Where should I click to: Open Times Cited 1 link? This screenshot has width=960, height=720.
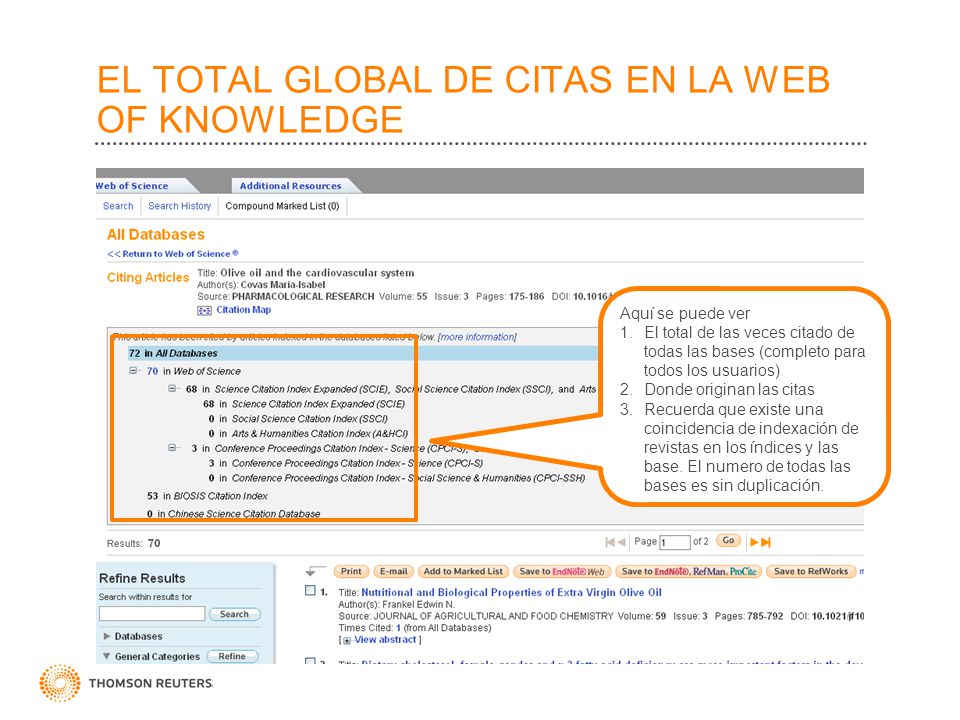[x=398, y=628]
